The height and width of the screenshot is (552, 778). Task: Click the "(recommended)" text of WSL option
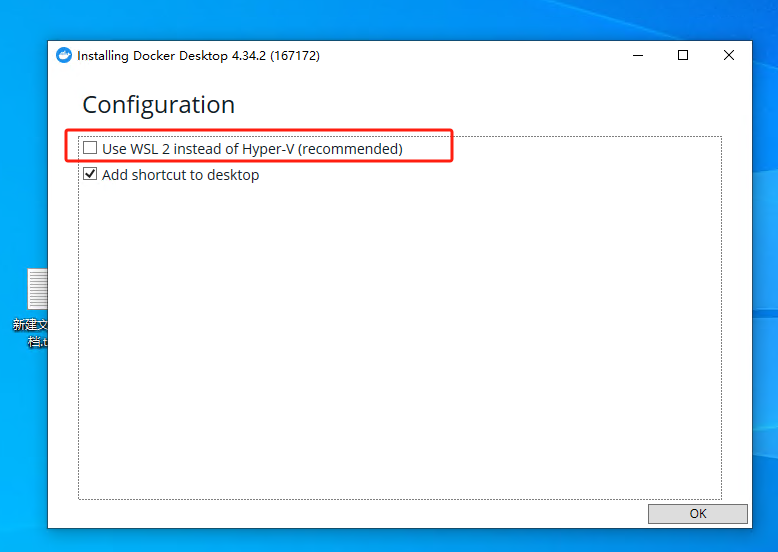[350, 149]
